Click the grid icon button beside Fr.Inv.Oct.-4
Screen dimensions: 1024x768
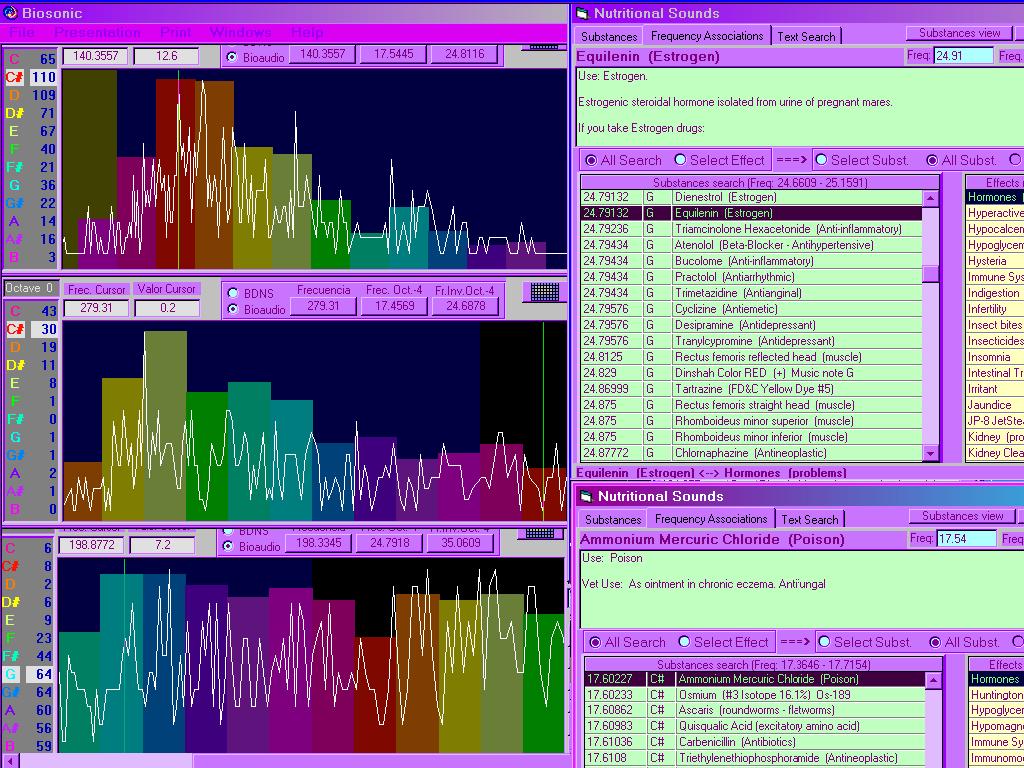(544, 292)
